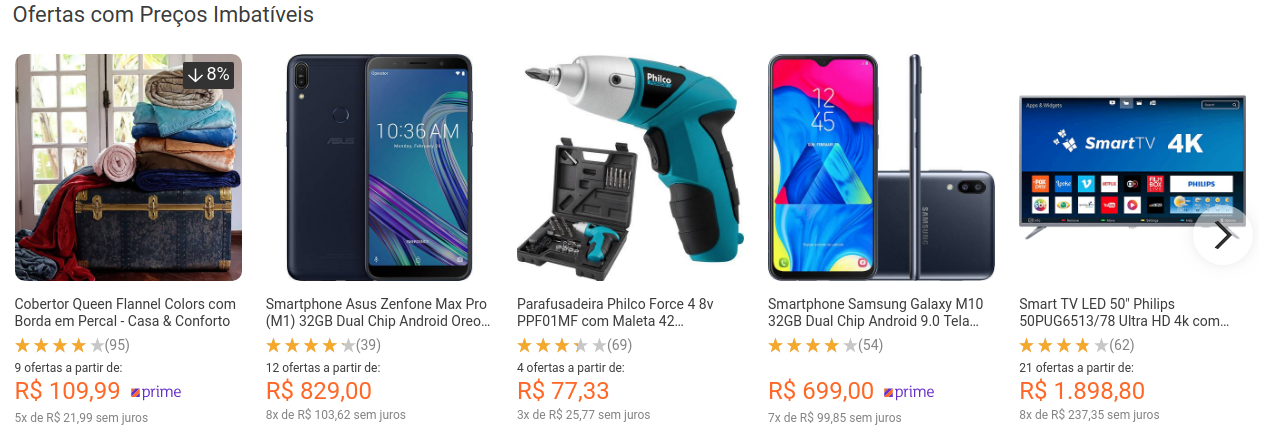Open Cobertor Queen Flannel Colors title link
The width and height of the screenshot is (1266, 443).
(126, 312)
